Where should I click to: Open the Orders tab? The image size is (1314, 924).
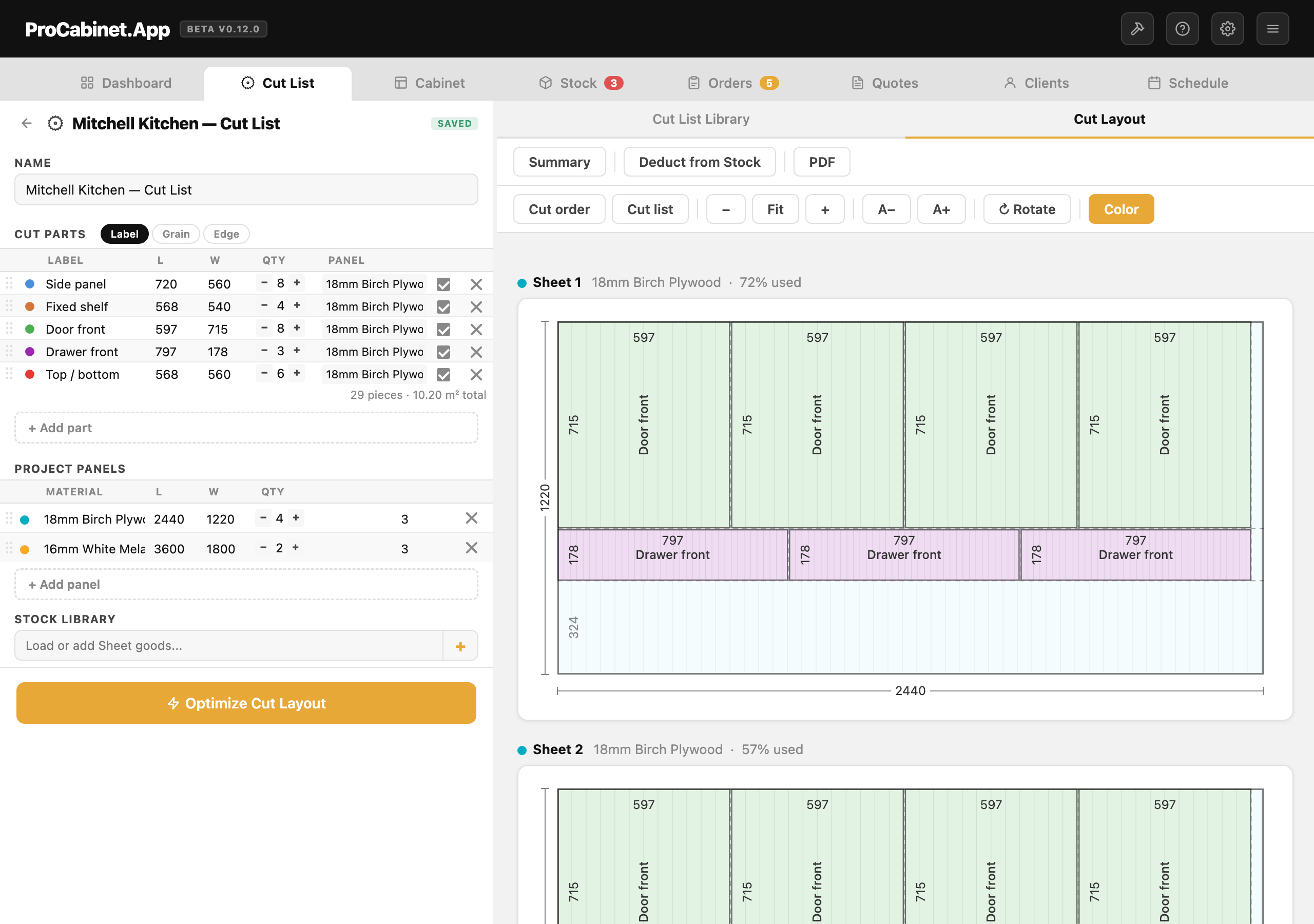click(x=732, y=83)
